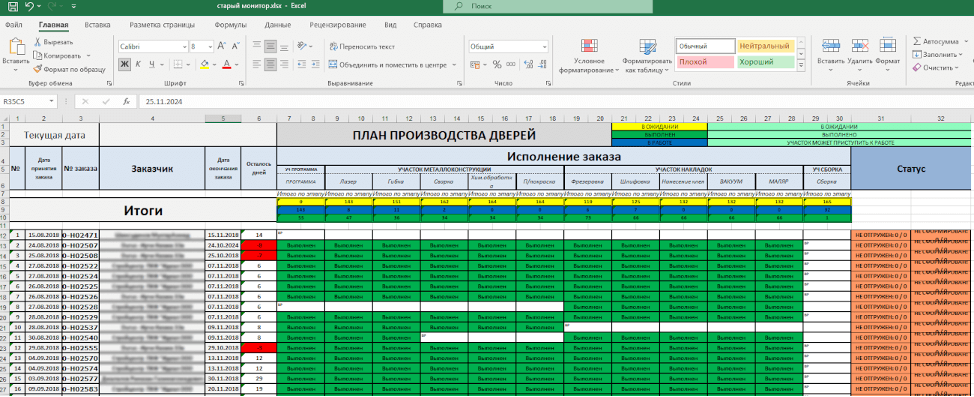Apply the Плохой cell style
974x397 pixels.
pyautogui.click(x=705, y=62)
